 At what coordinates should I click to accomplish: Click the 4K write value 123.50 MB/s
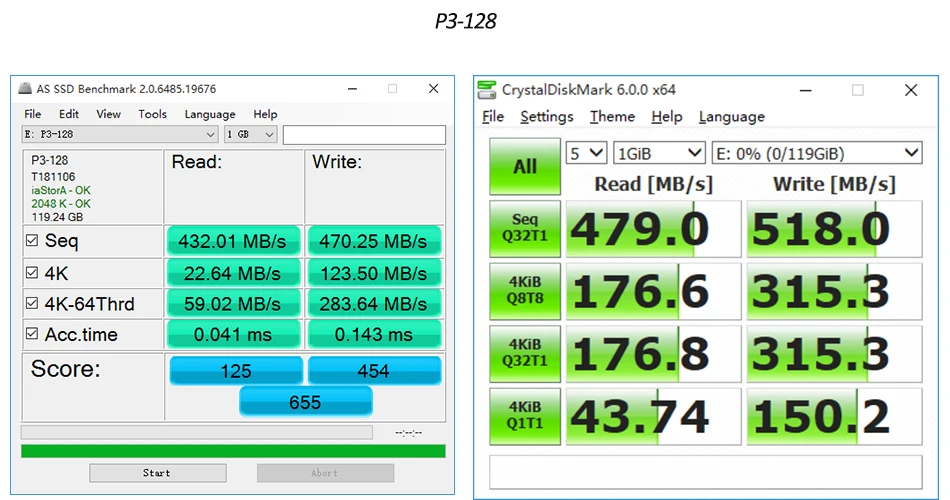click(374, 273)
